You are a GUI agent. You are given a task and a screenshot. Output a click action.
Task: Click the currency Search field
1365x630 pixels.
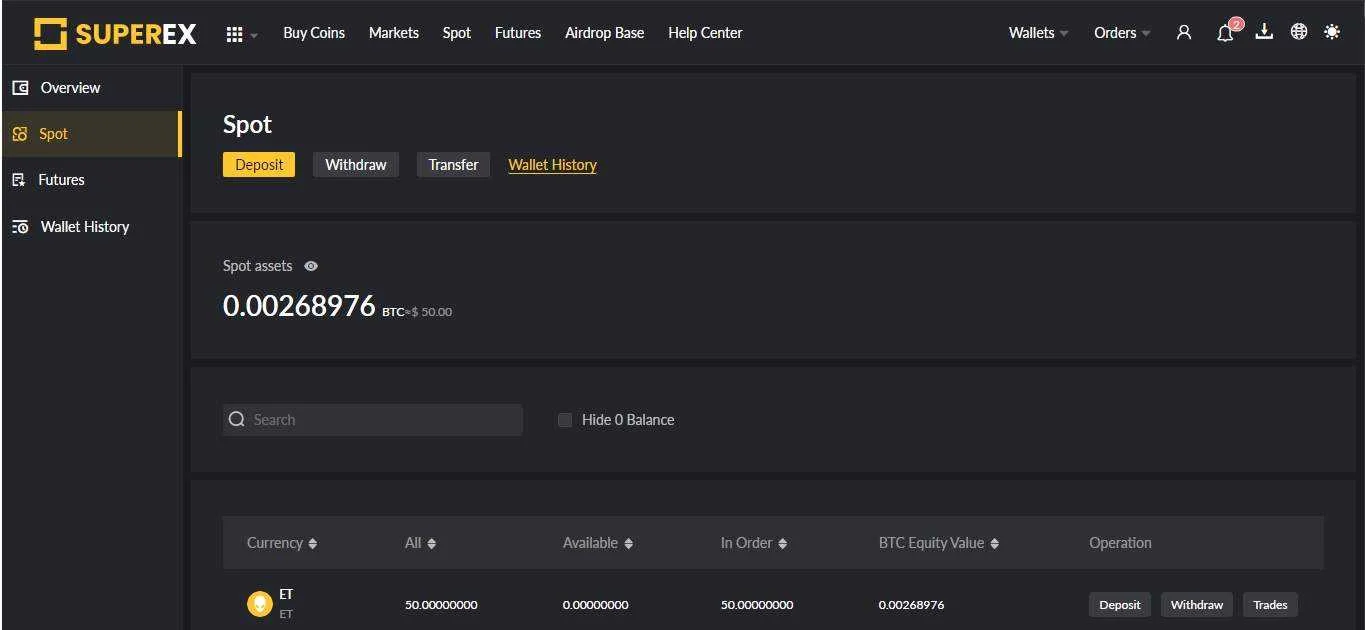[x=373, y=420]
